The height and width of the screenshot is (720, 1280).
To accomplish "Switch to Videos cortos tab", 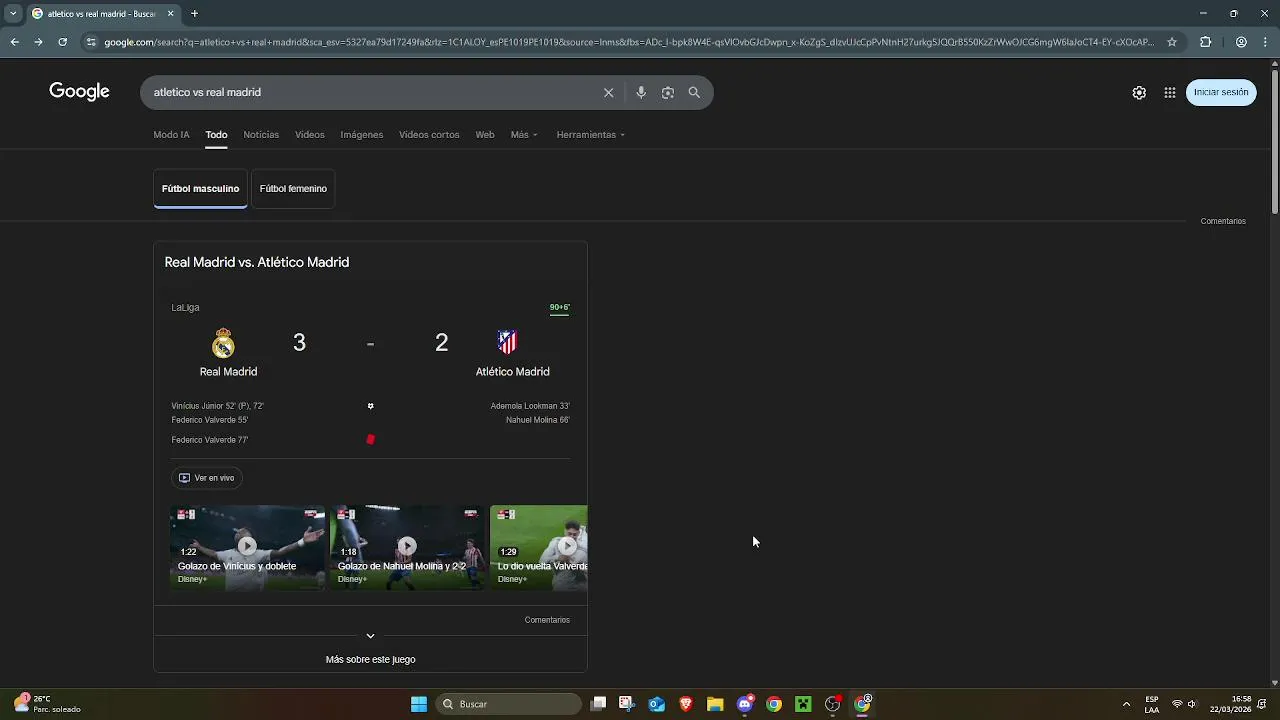I will coord(429,134).
